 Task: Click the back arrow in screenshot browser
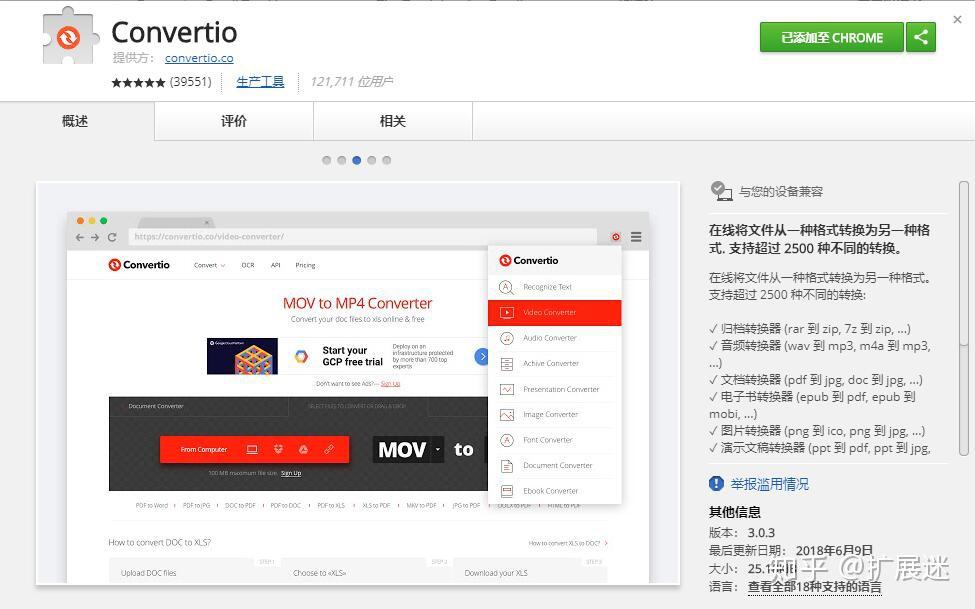click(80, 237)
